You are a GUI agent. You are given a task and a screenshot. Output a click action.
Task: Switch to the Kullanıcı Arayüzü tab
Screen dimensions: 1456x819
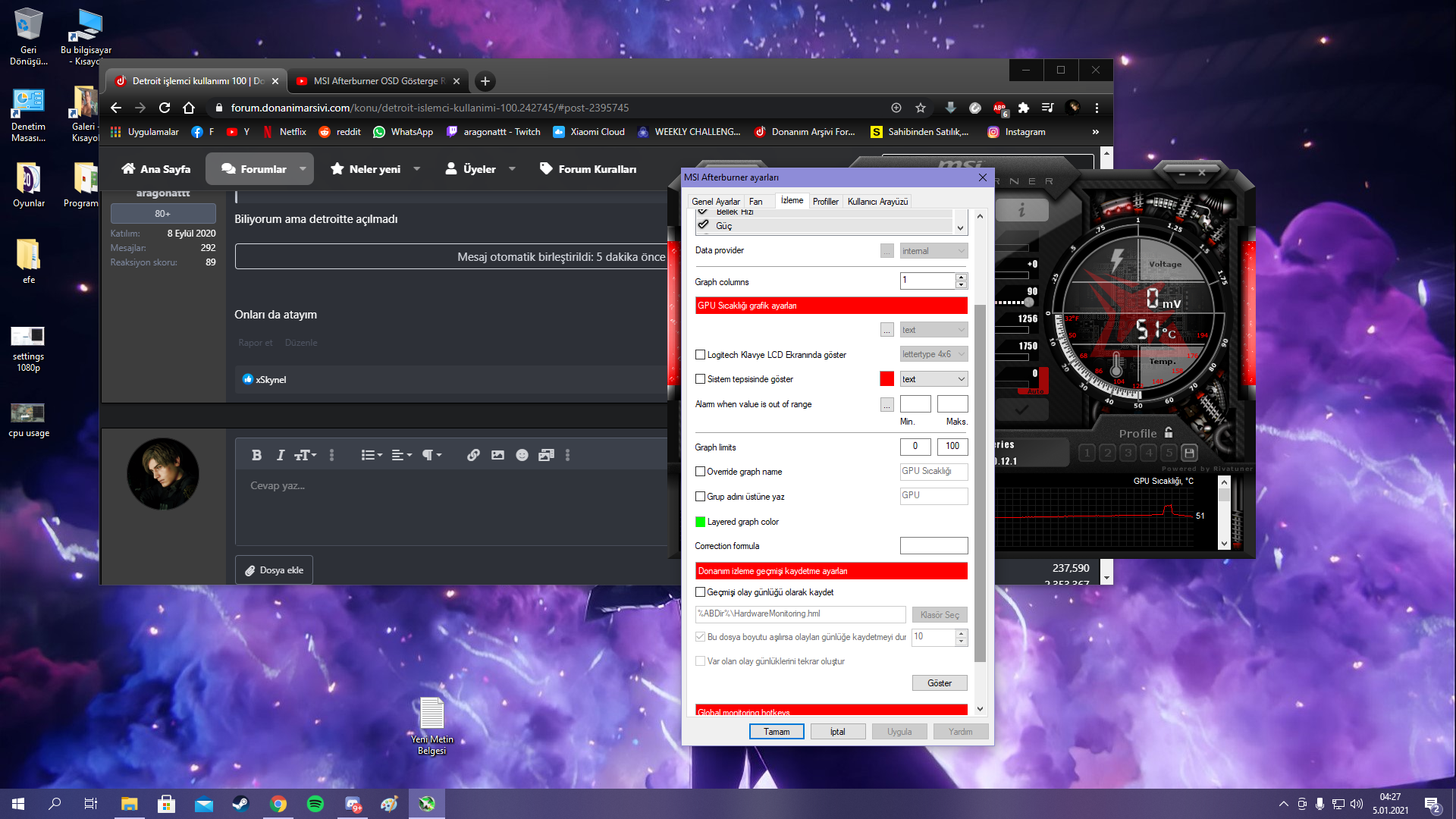click(877, 201)
